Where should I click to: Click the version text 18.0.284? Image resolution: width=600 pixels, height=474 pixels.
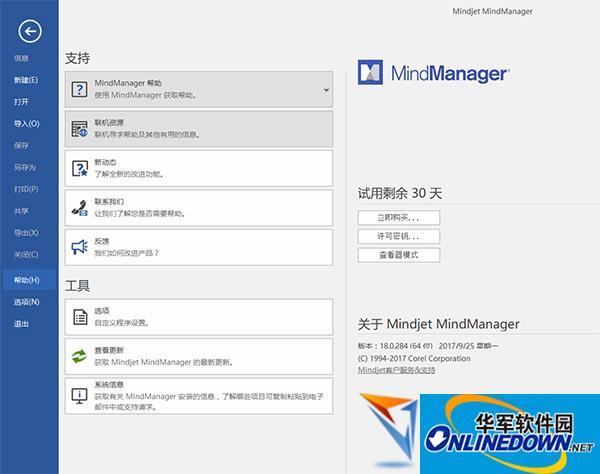pos(393,346)
